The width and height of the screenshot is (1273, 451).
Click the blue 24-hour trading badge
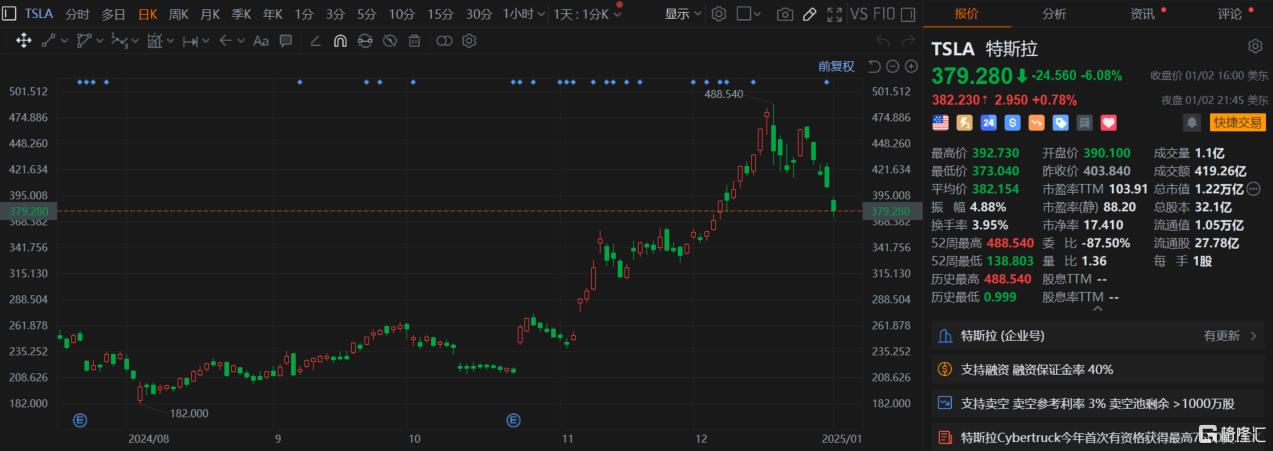tap(988, 122)
